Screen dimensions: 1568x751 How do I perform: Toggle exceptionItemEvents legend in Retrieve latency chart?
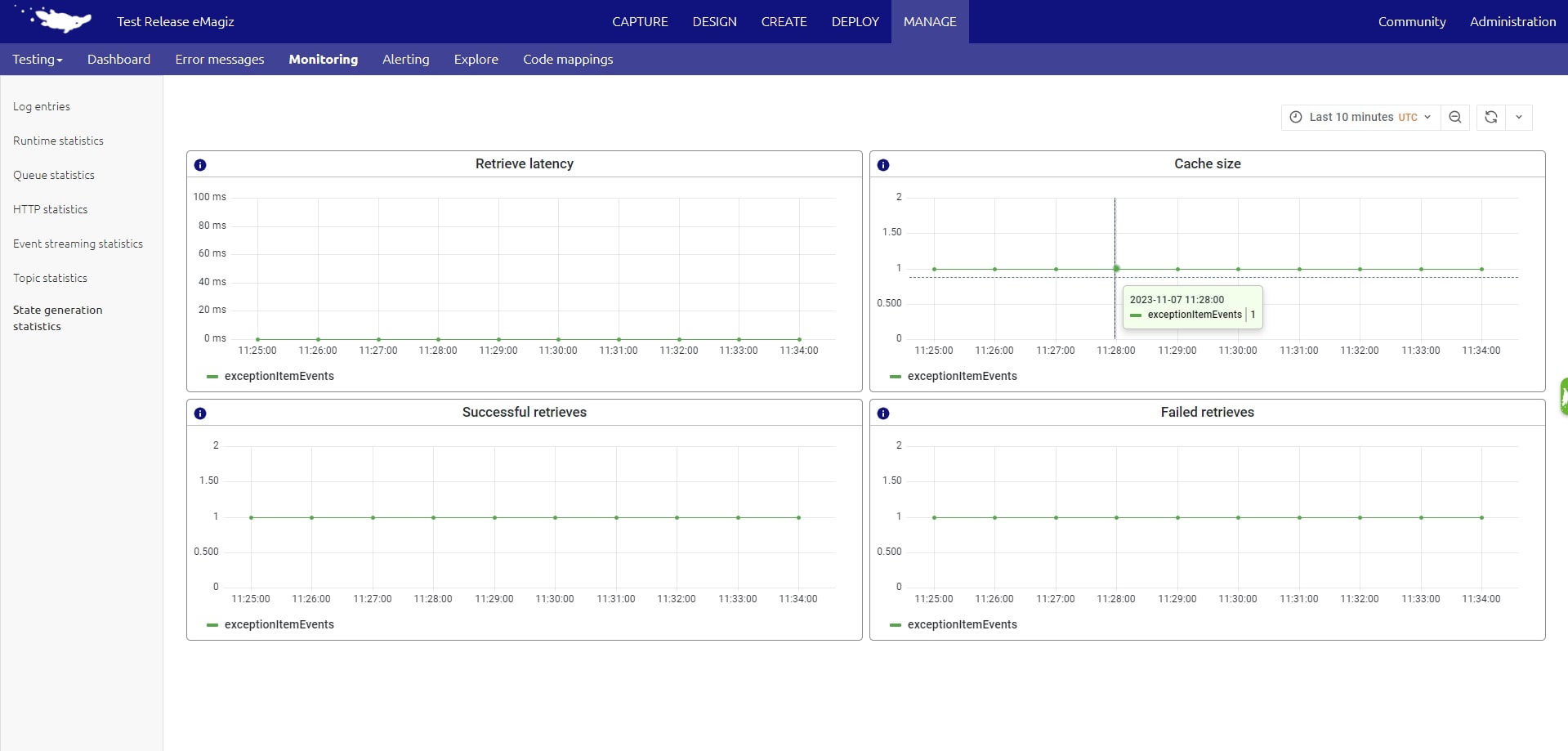point(279,376)
